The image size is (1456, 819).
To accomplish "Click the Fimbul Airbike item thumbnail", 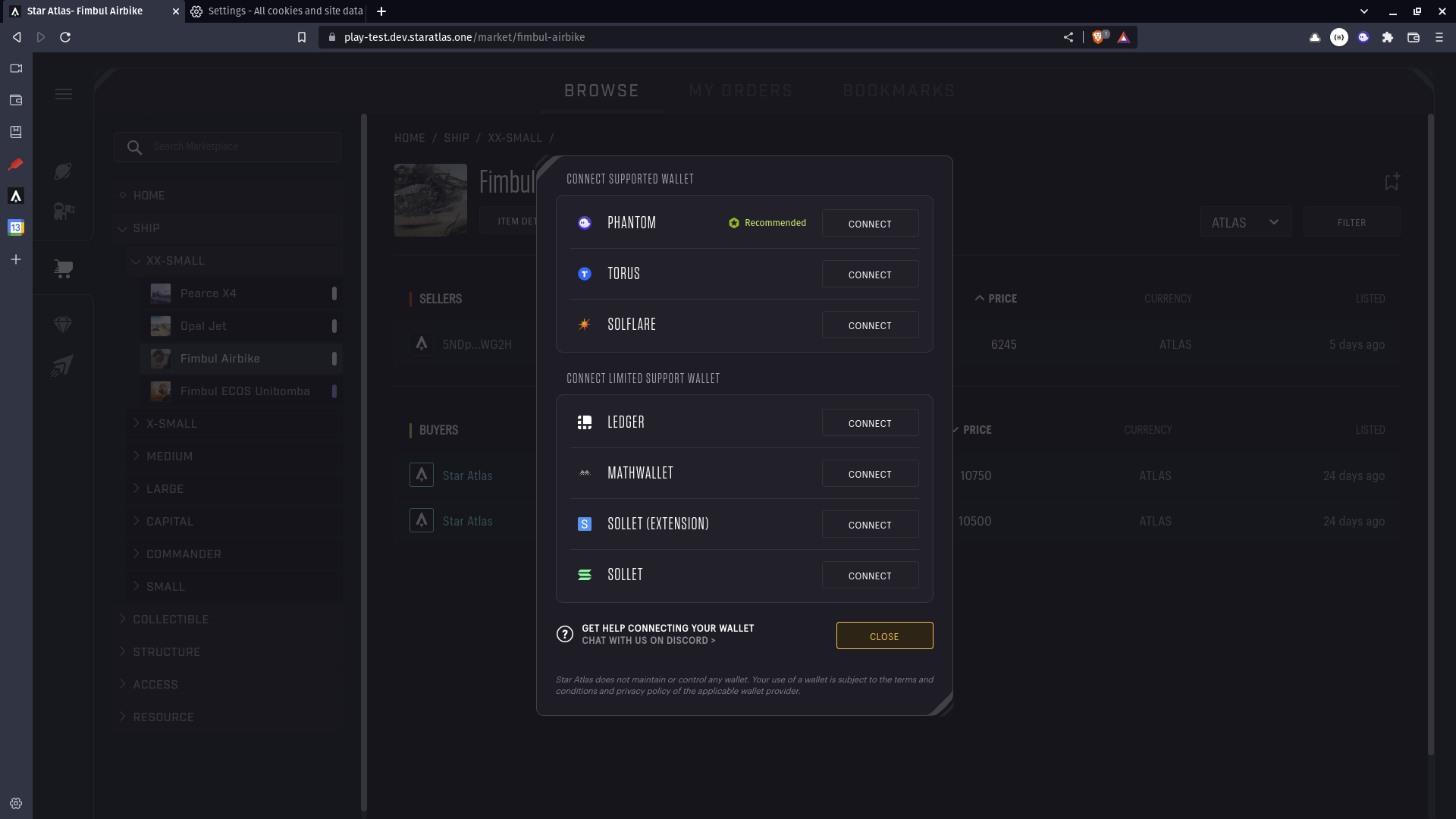I will pyautogui.click(x=431, y=200).
